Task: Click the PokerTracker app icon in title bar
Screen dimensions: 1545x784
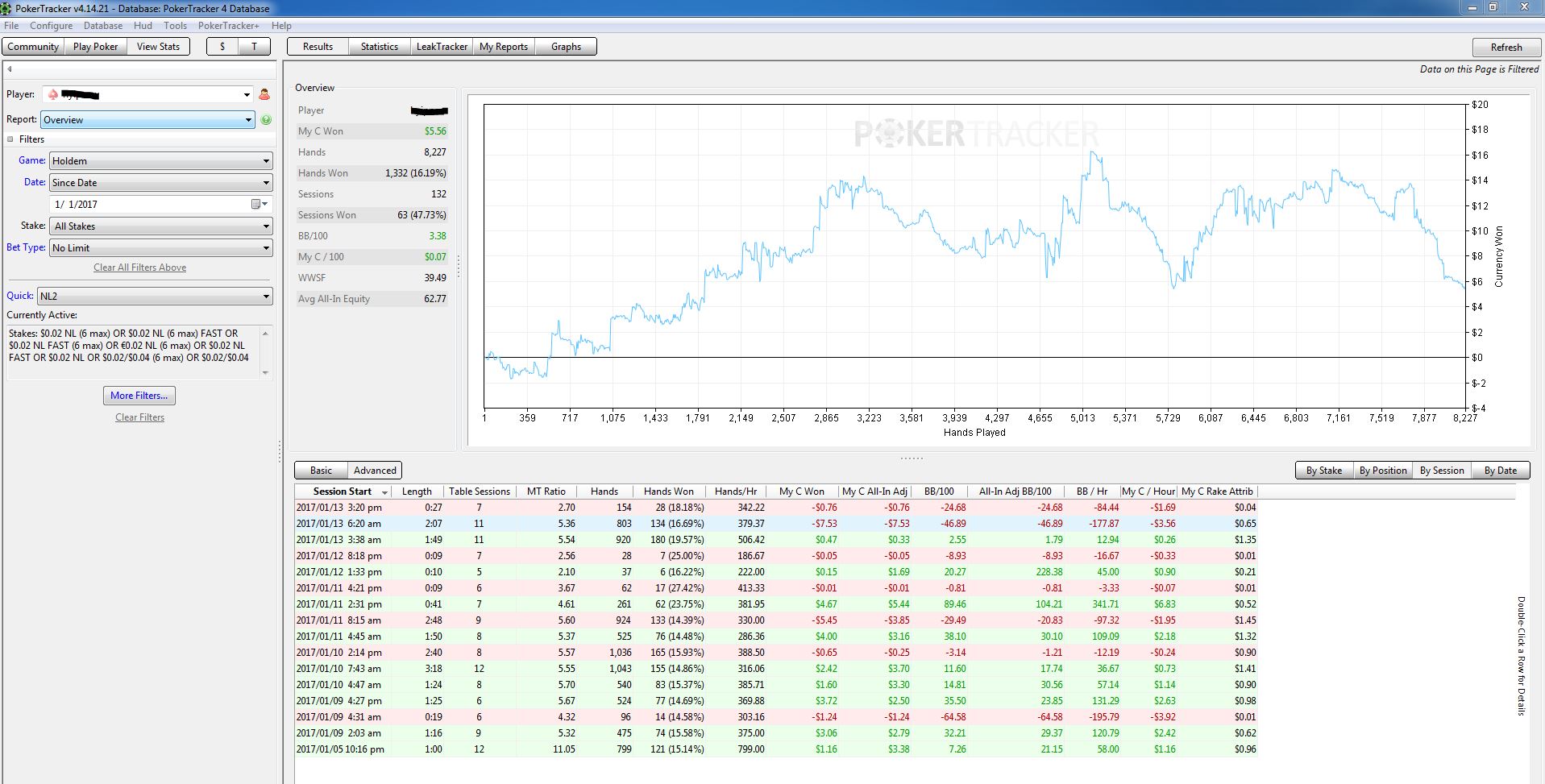Action: click(x=6, y=8)
